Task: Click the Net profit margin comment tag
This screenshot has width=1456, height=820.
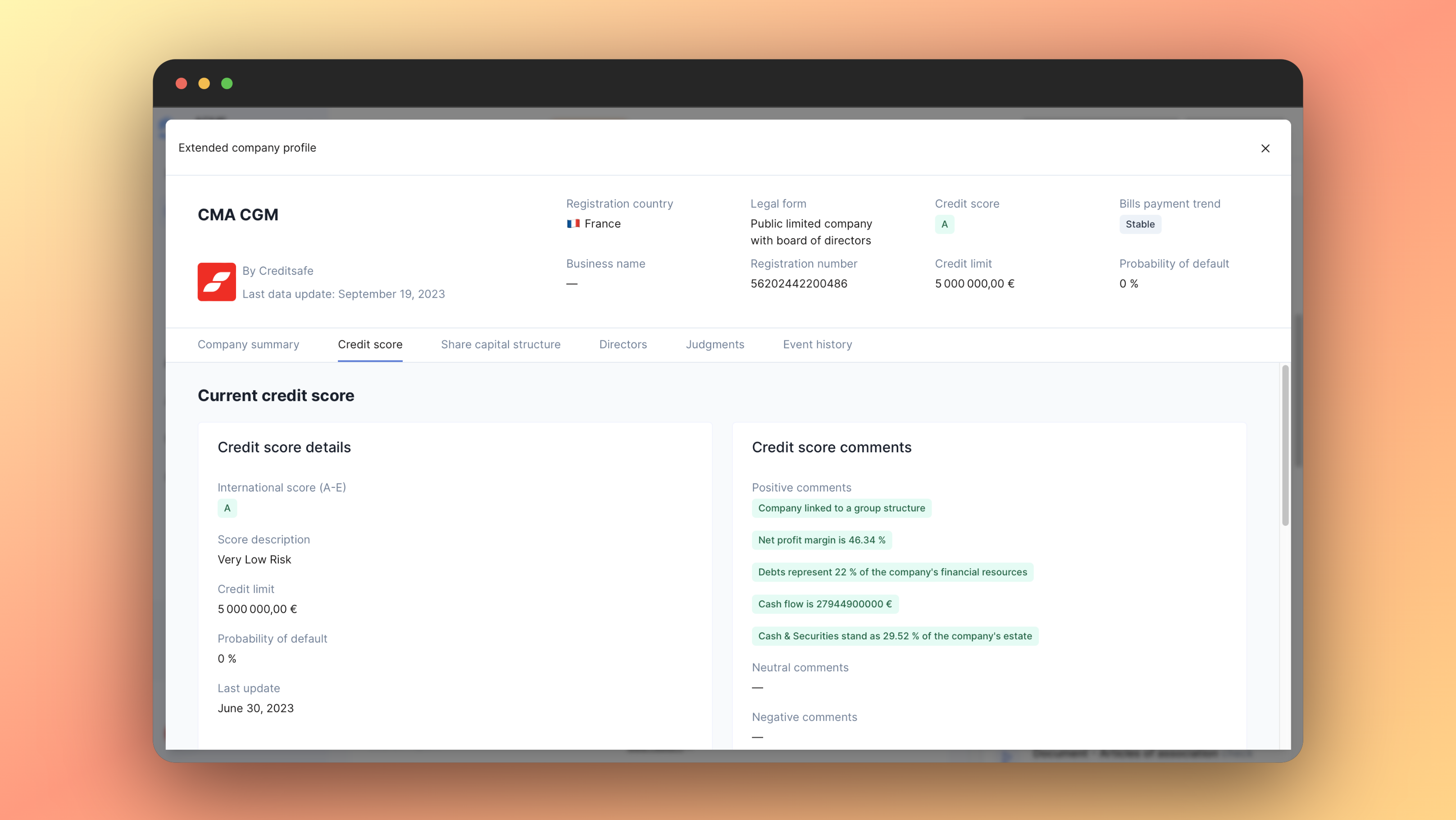Action: tap(821, 540)
